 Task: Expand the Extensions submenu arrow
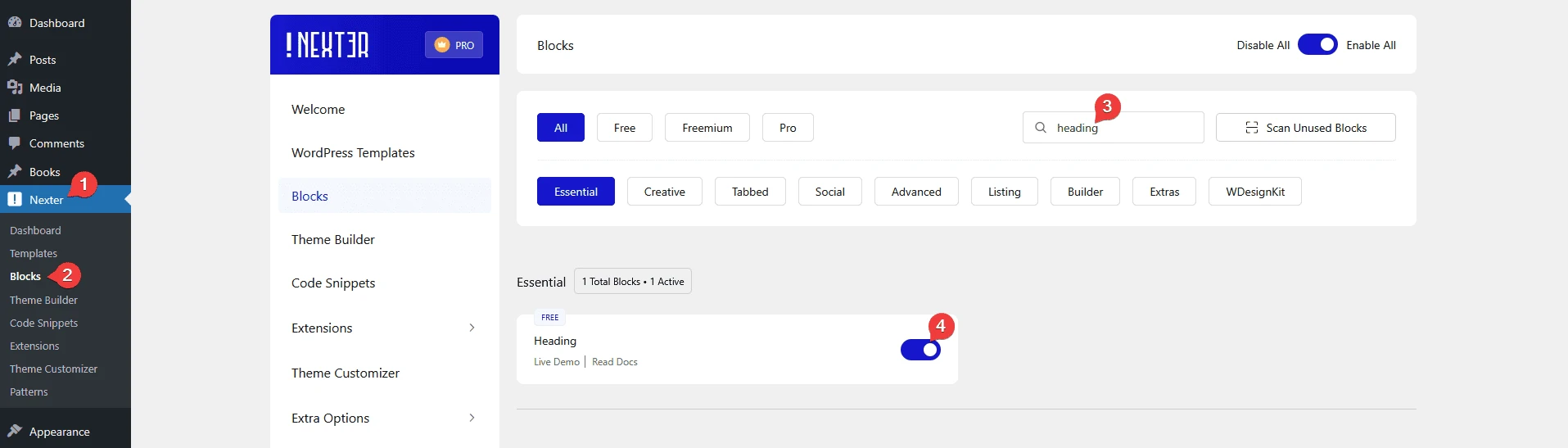tap(472, 328)
